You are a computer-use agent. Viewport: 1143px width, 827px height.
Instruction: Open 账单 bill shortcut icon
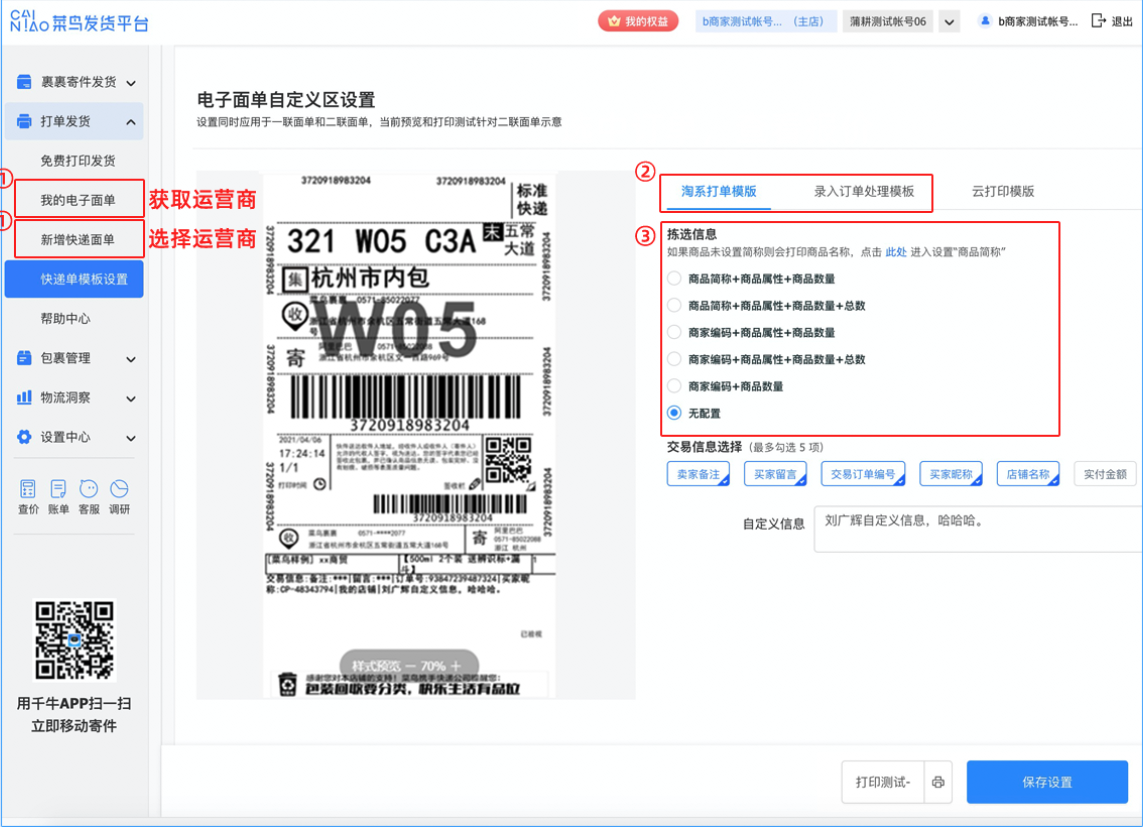click(58, 489)
